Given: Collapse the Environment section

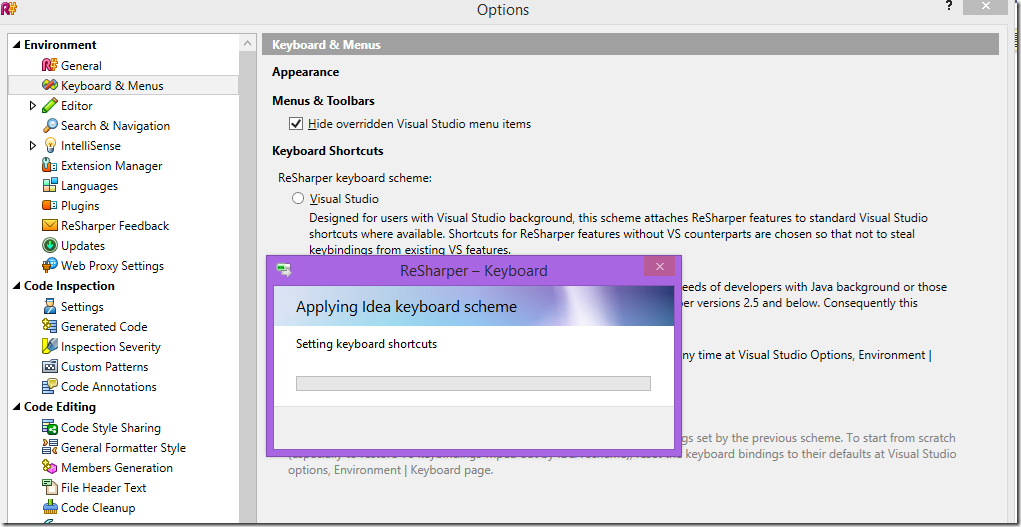Looking at the screenshot, I should click(x=16, y=45).
